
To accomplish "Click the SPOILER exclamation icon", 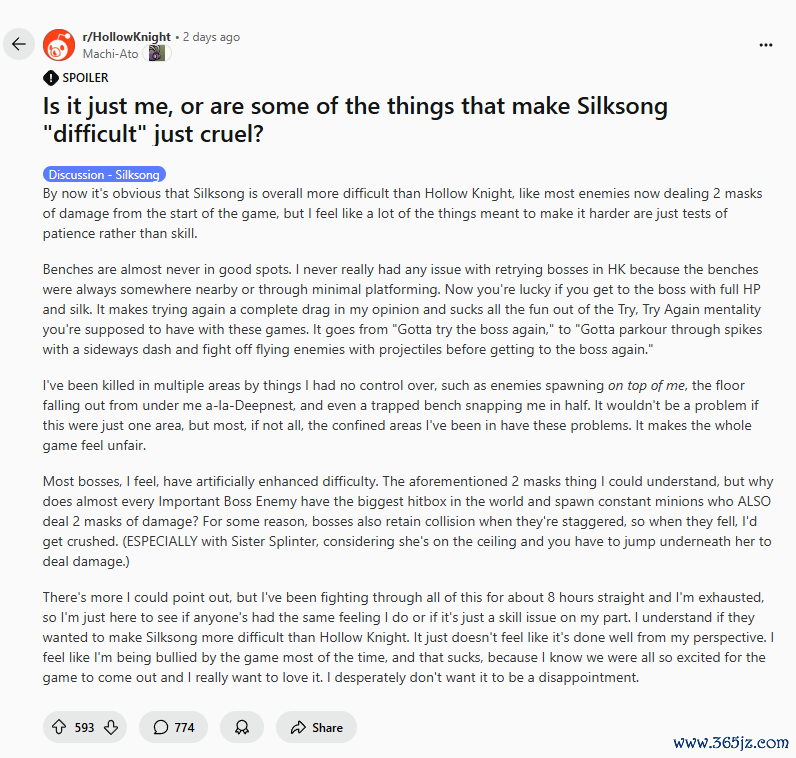I will (50, 78).
